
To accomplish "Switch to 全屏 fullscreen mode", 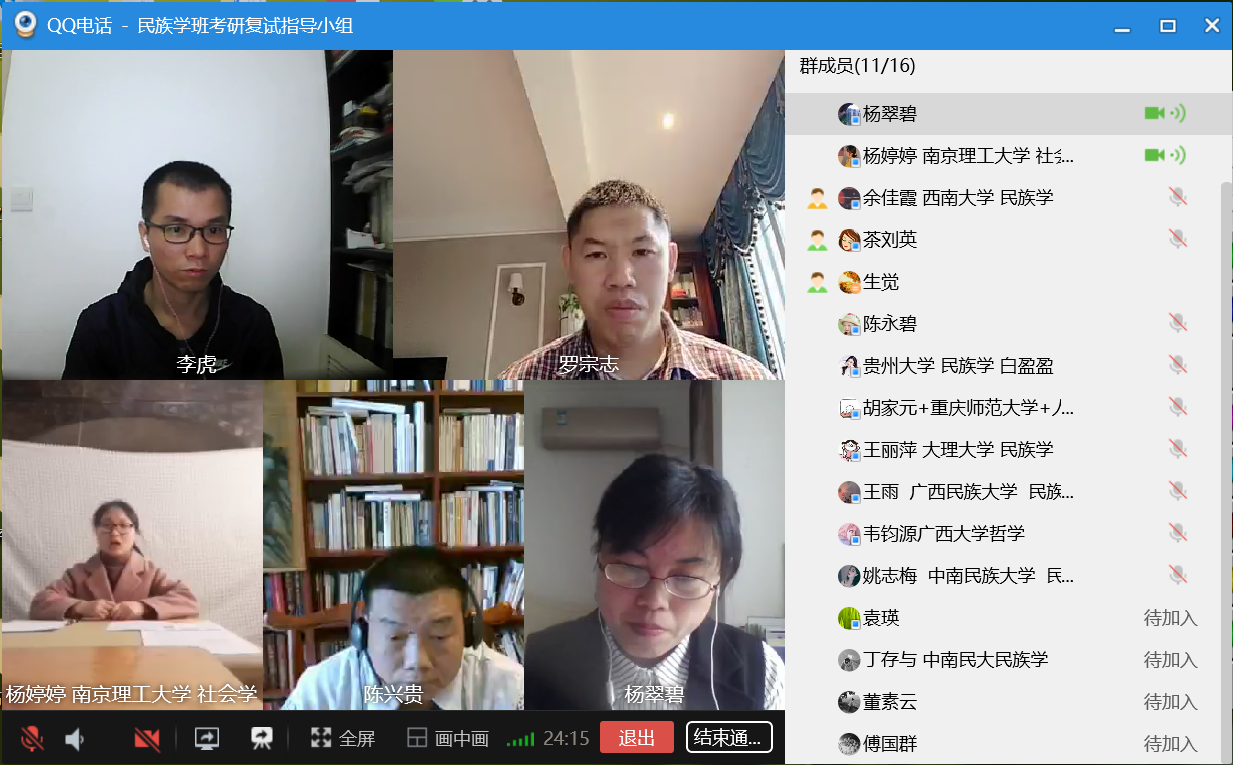I will (x=343, y=739).
